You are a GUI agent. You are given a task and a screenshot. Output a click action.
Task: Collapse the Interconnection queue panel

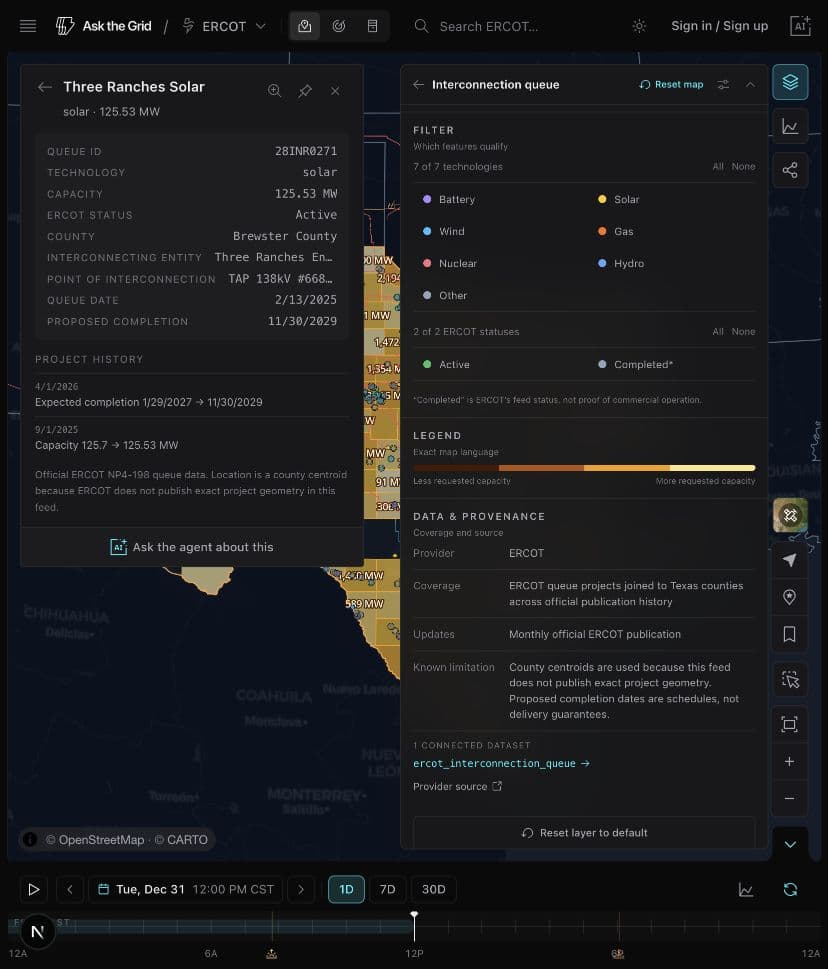750,85
